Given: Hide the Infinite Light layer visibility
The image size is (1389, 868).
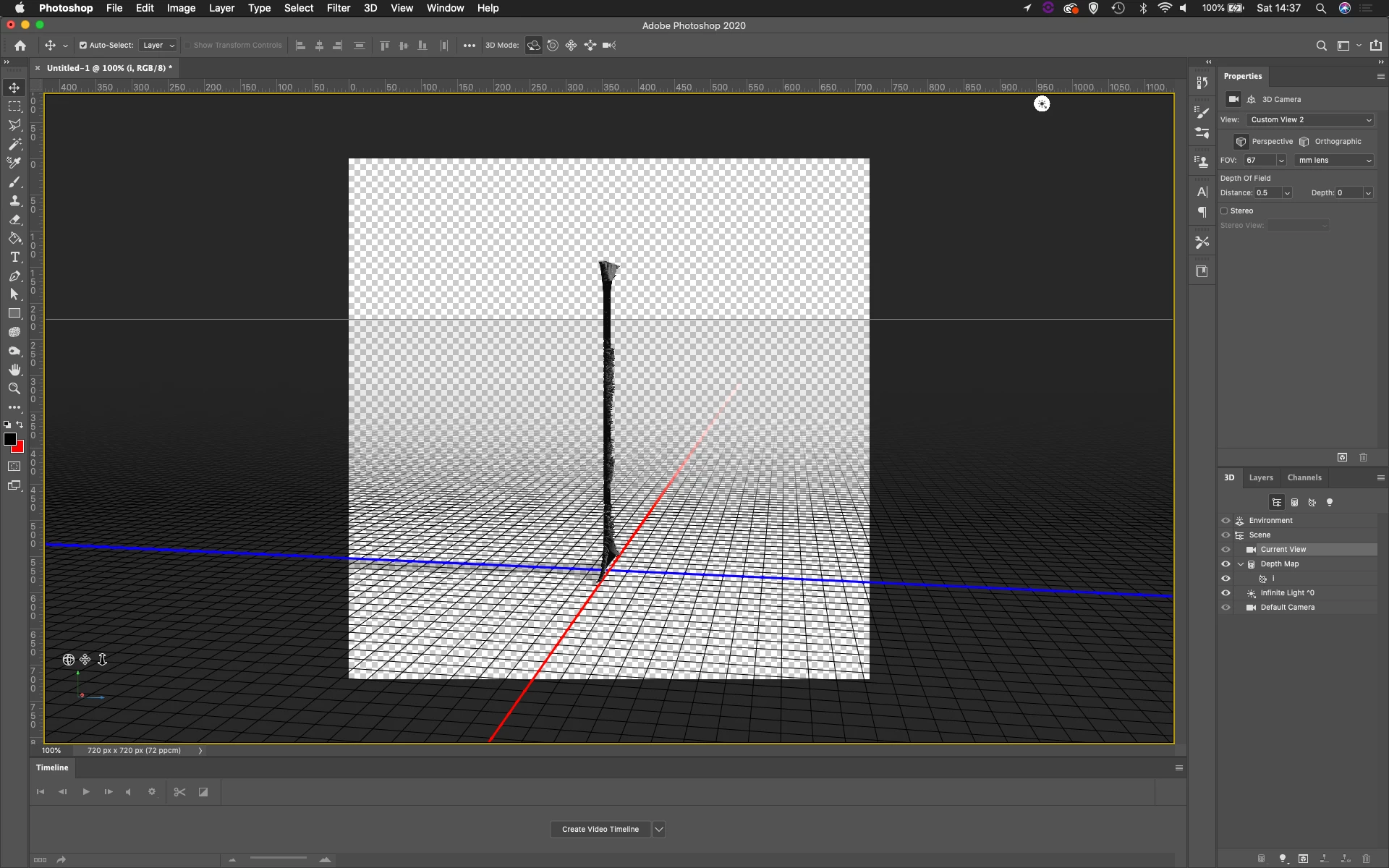Looking at the screenshot, I should click(x=1226, y=593).
